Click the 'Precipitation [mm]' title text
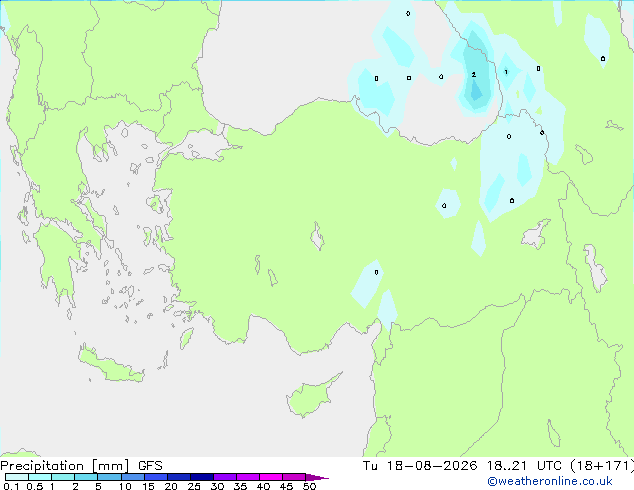 click(x=65, y=466)
